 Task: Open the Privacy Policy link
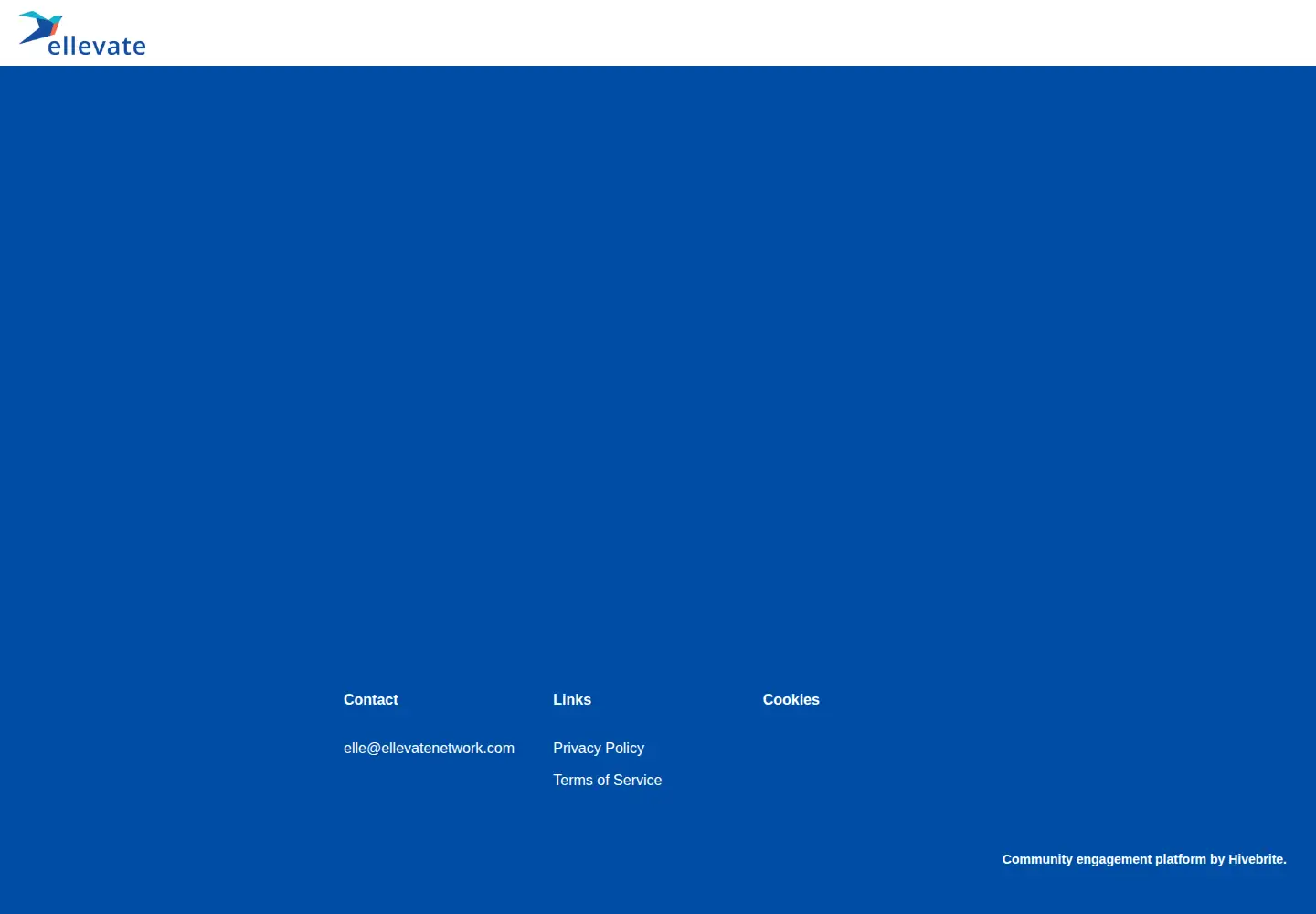[599, 748]
